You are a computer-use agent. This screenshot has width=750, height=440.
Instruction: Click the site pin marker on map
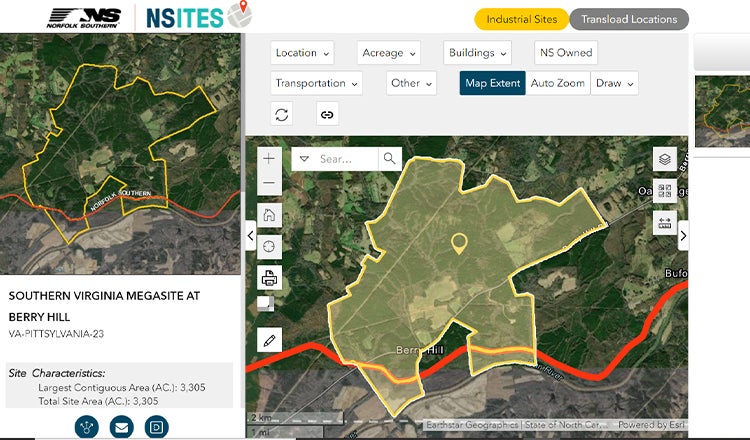pos(459,243)
